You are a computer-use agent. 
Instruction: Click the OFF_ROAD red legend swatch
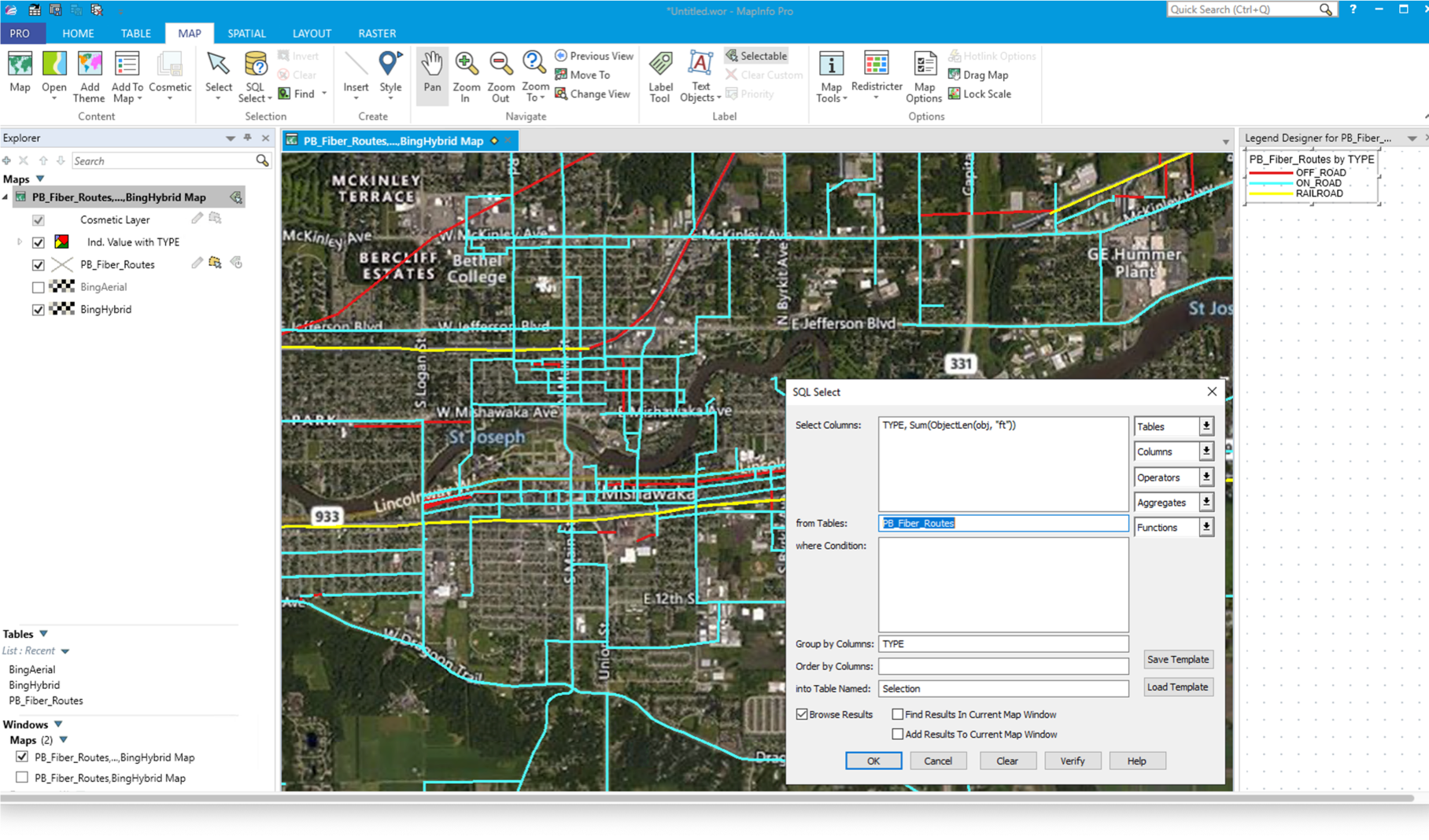point(1271,173)
